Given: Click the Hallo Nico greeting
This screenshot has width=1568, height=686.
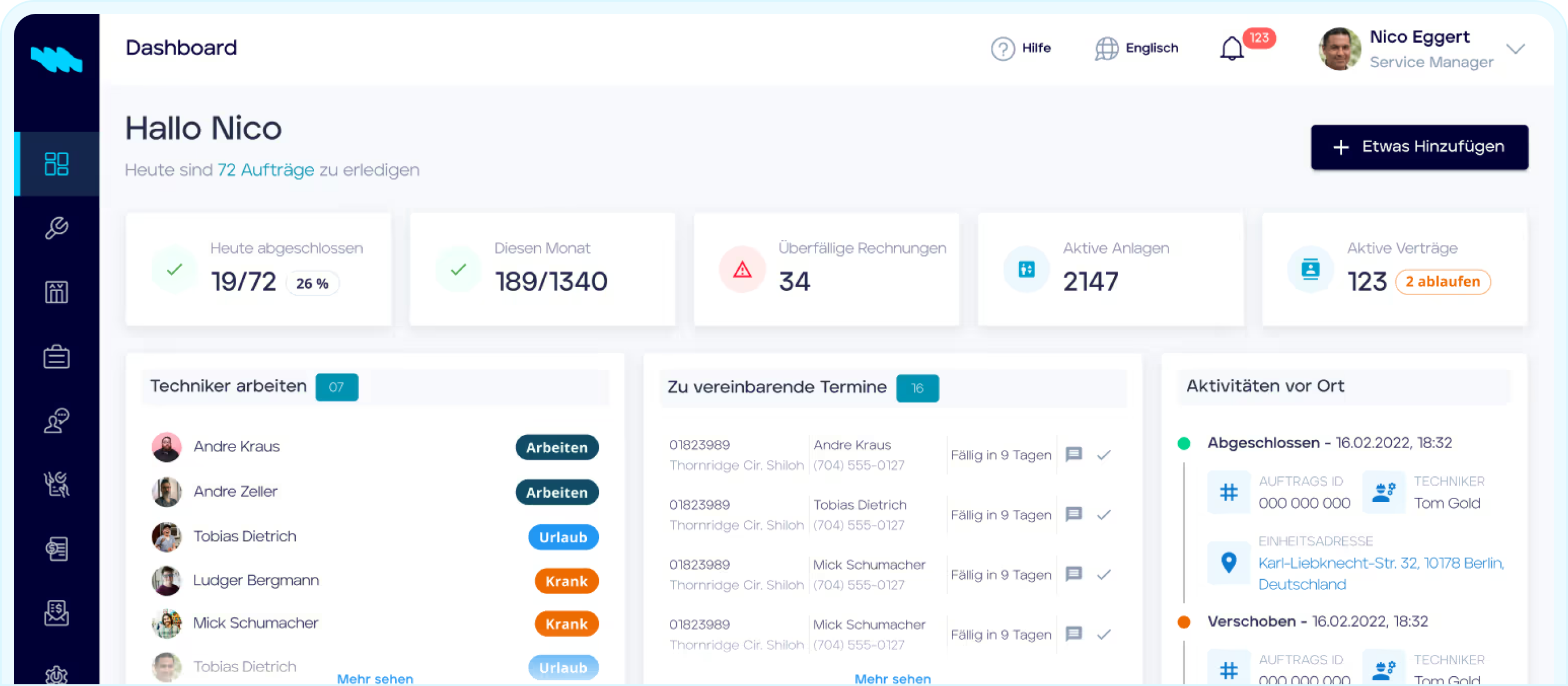Looking at the screenshot, I should pyautogui.click(x=203, y=128).
